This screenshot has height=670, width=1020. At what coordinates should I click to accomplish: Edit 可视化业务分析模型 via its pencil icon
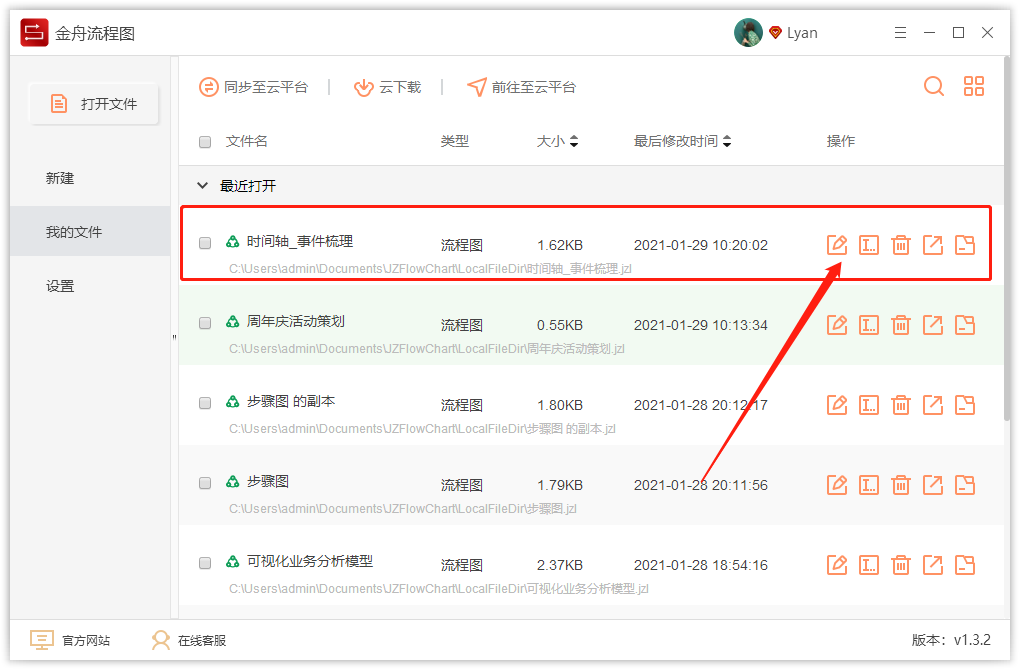point(837,565)
